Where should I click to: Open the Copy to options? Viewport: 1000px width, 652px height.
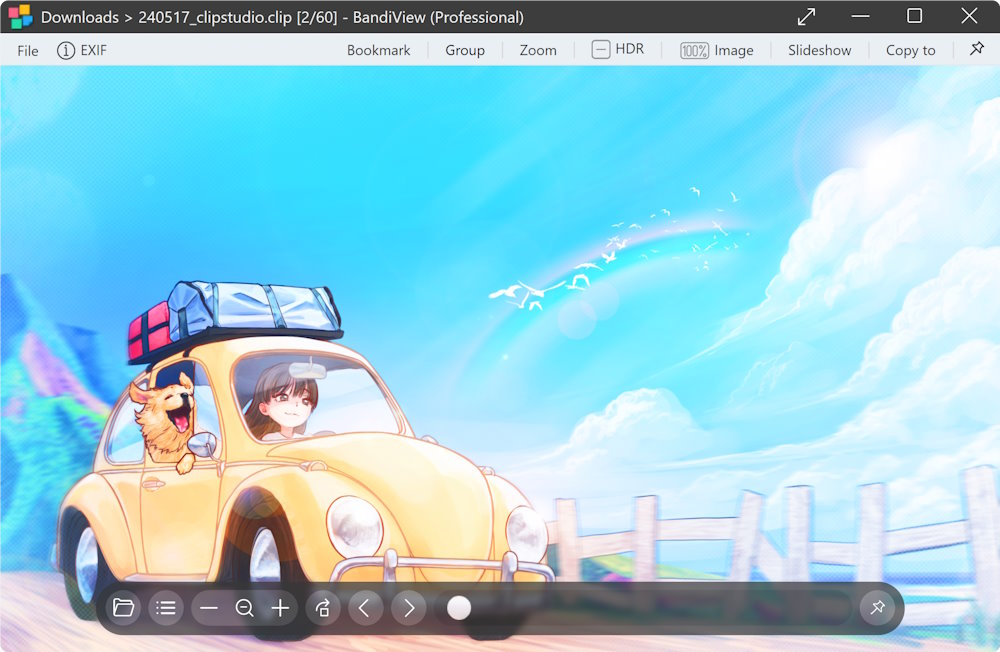(909, 49)
